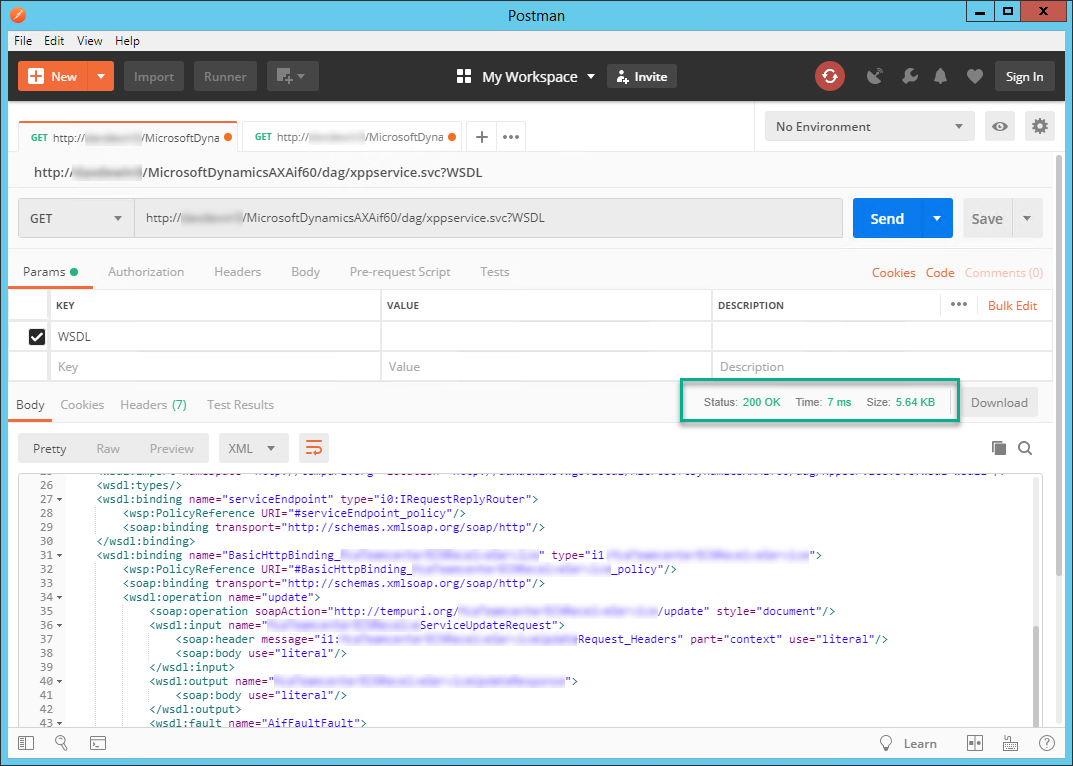
Task: Open Bulk Edit for params
Action: (1012, 305)
